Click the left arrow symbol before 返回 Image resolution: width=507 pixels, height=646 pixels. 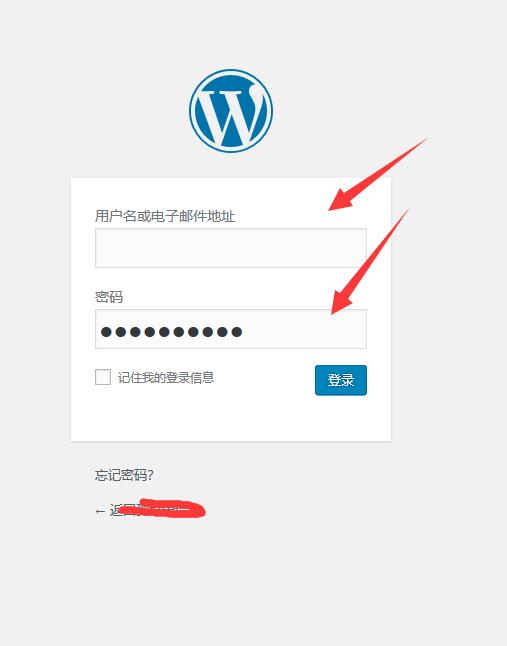click(100, 511)
